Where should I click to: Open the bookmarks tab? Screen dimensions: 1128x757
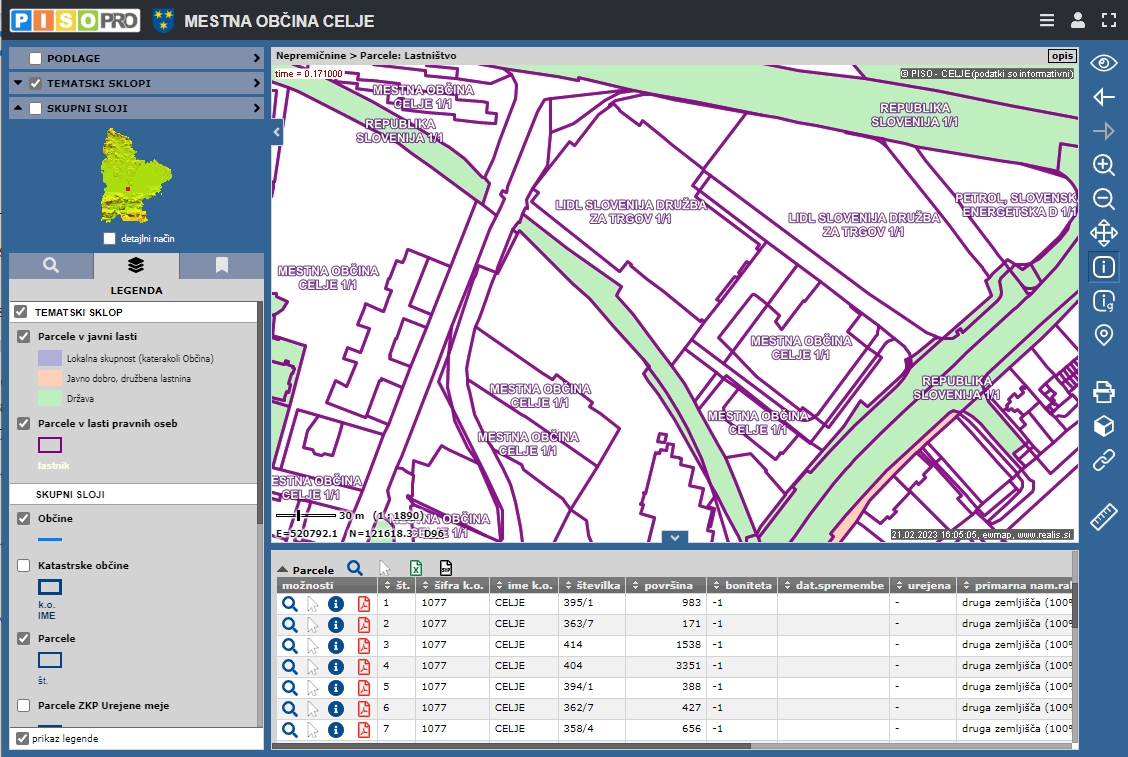(x=222, y=266)
